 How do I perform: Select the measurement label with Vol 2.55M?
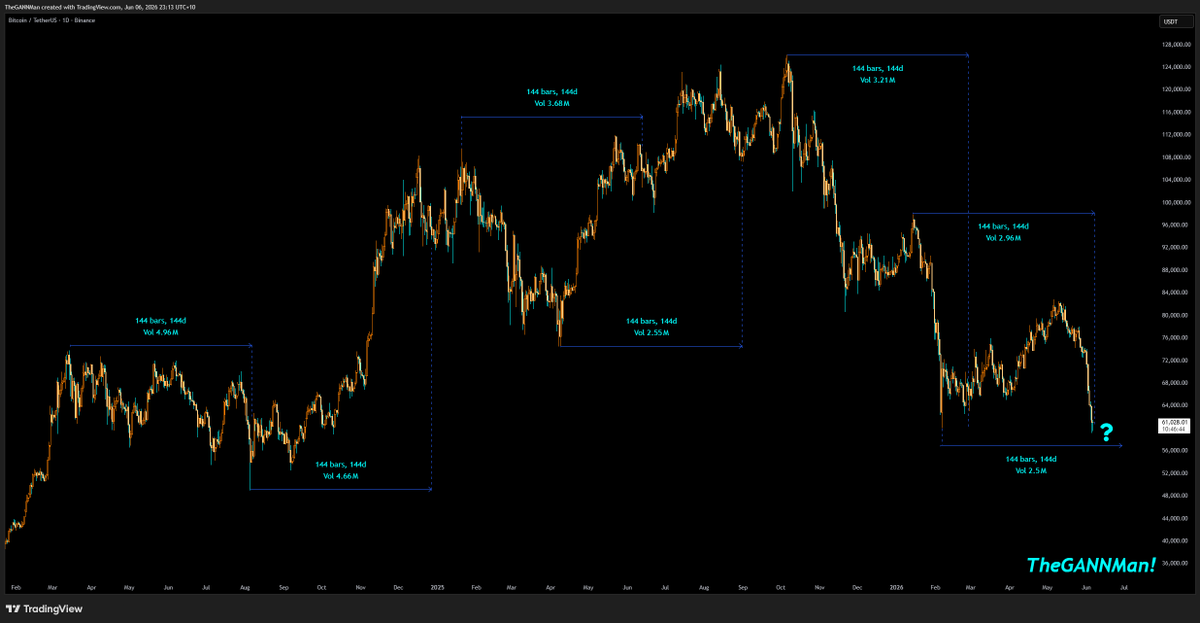pos(651,327)
